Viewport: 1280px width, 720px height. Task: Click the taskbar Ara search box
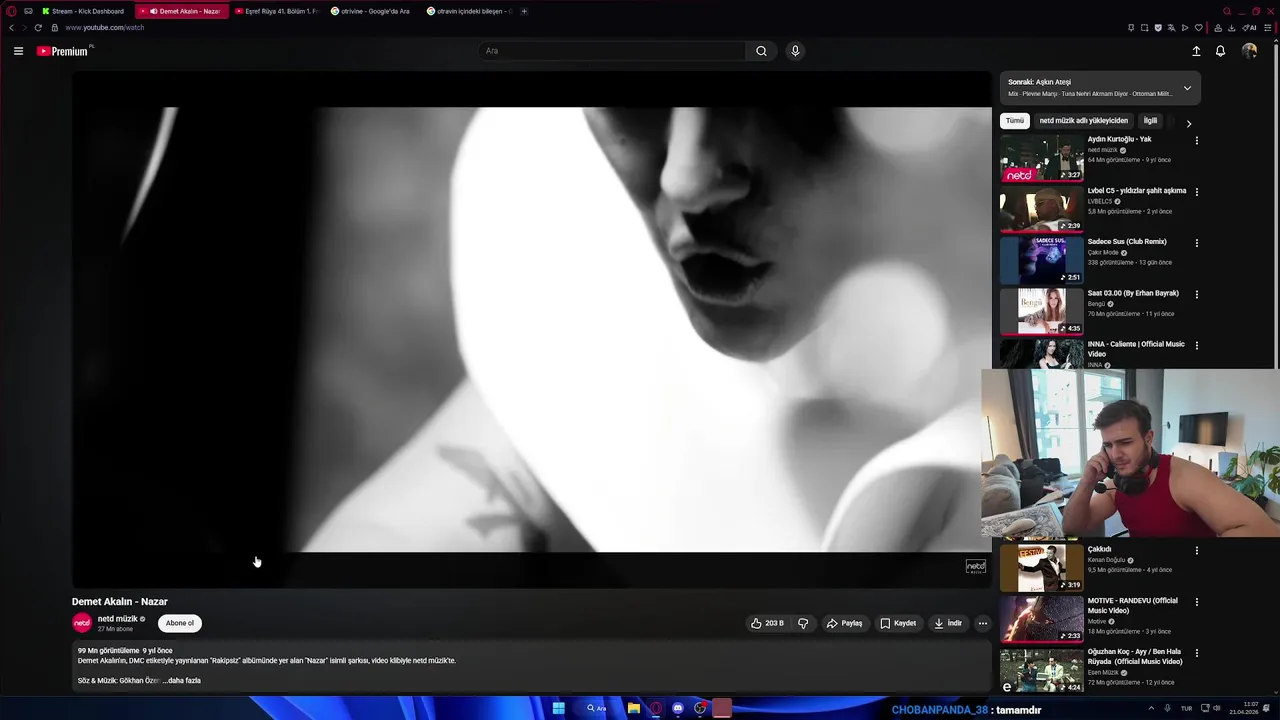coord(599,708)
